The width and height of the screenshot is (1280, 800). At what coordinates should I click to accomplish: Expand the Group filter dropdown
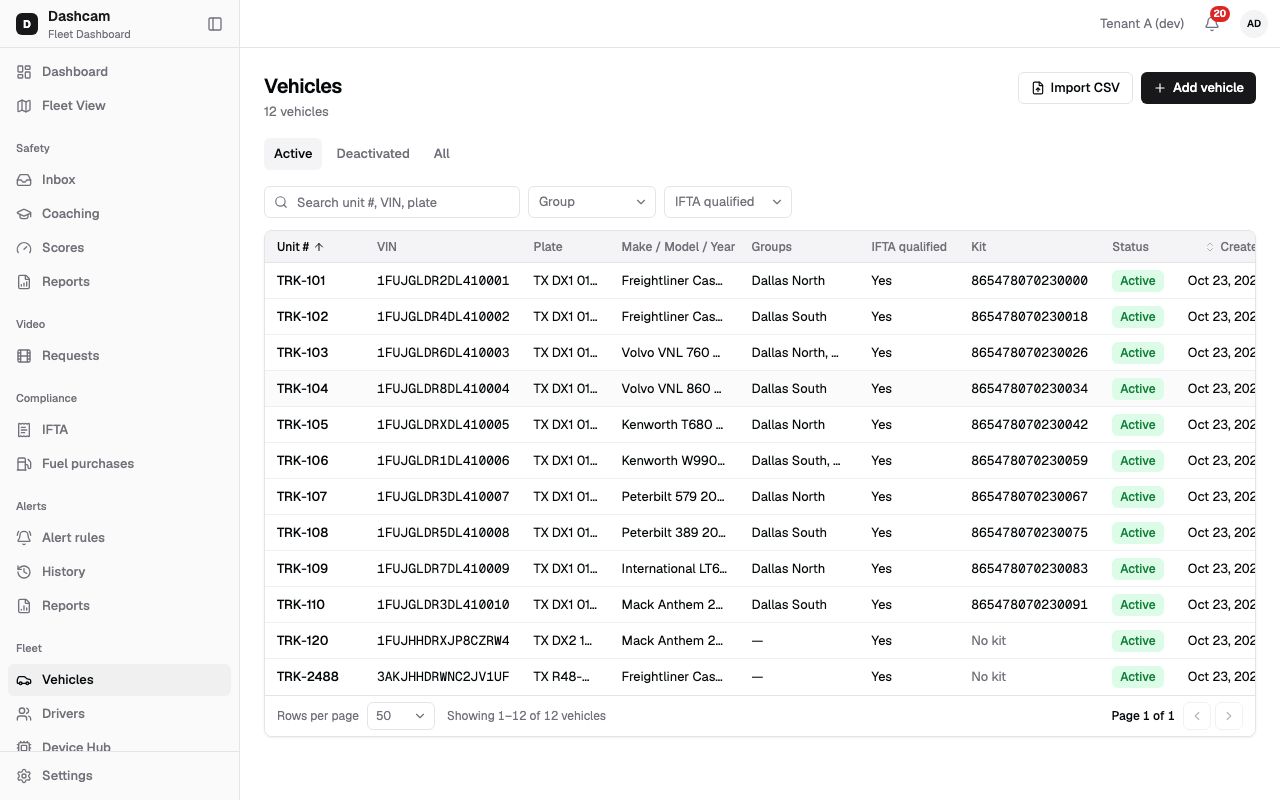pyautogui.click(x=592, y=202)
